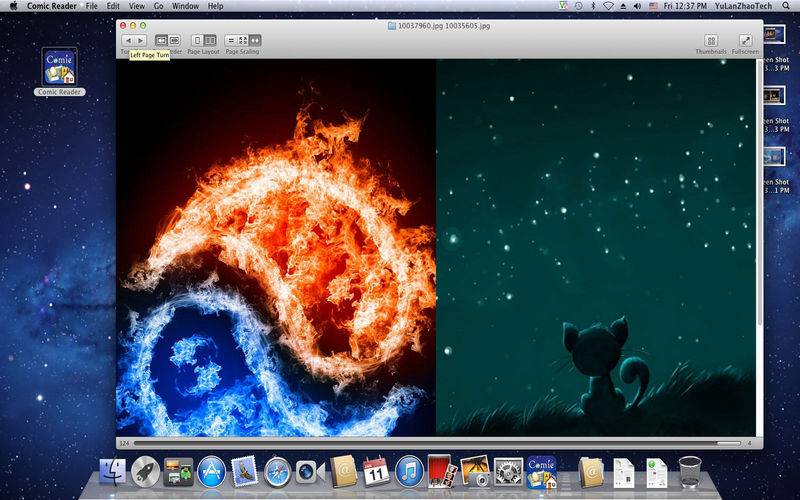
Task: Open Mission Control from the Dock
Action: pyautogui.click(x=179, y=471)
